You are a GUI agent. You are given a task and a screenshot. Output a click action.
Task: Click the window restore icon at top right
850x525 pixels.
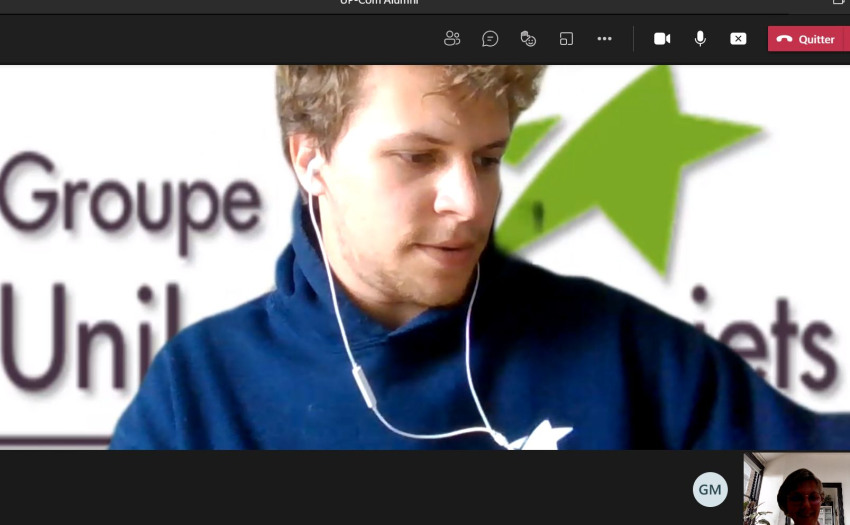[838, 3]
